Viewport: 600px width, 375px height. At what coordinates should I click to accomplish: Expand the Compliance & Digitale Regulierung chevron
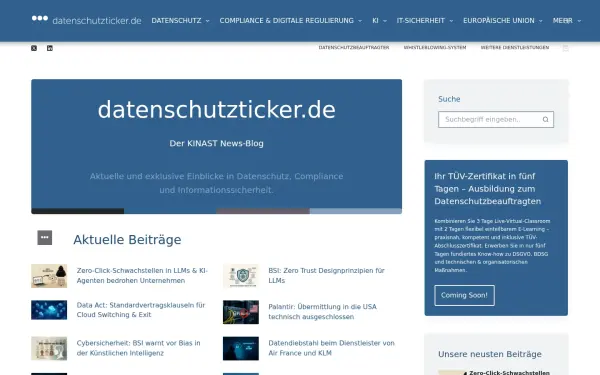360,21
